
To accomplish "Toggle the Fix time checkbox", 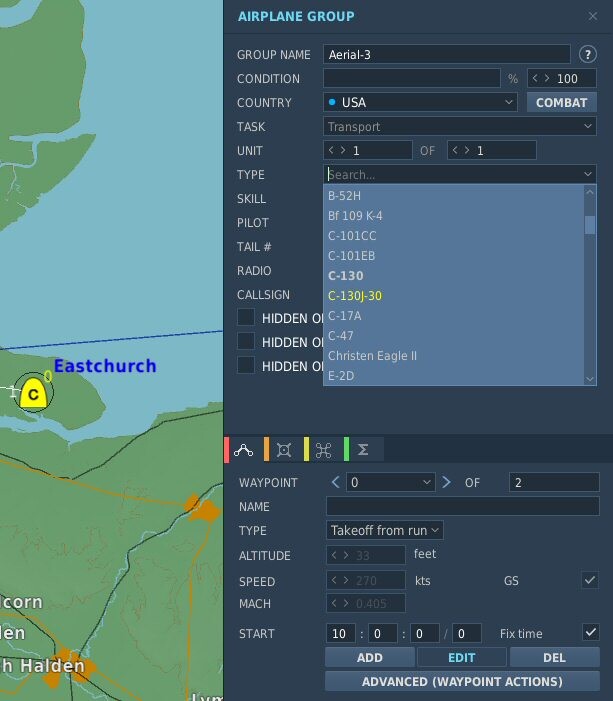I will coord(590,633).
